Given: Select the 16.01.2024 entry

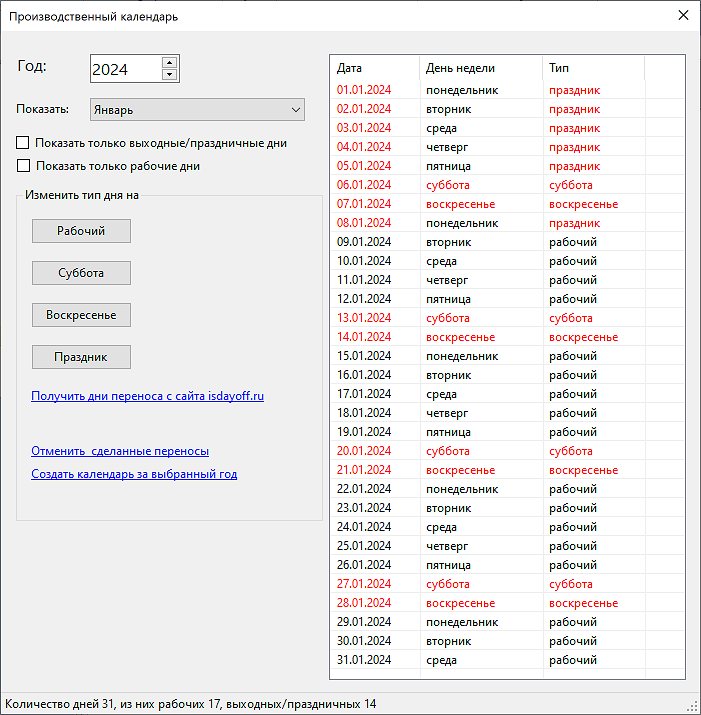Looking at the screenshot, I should [507, 375].
